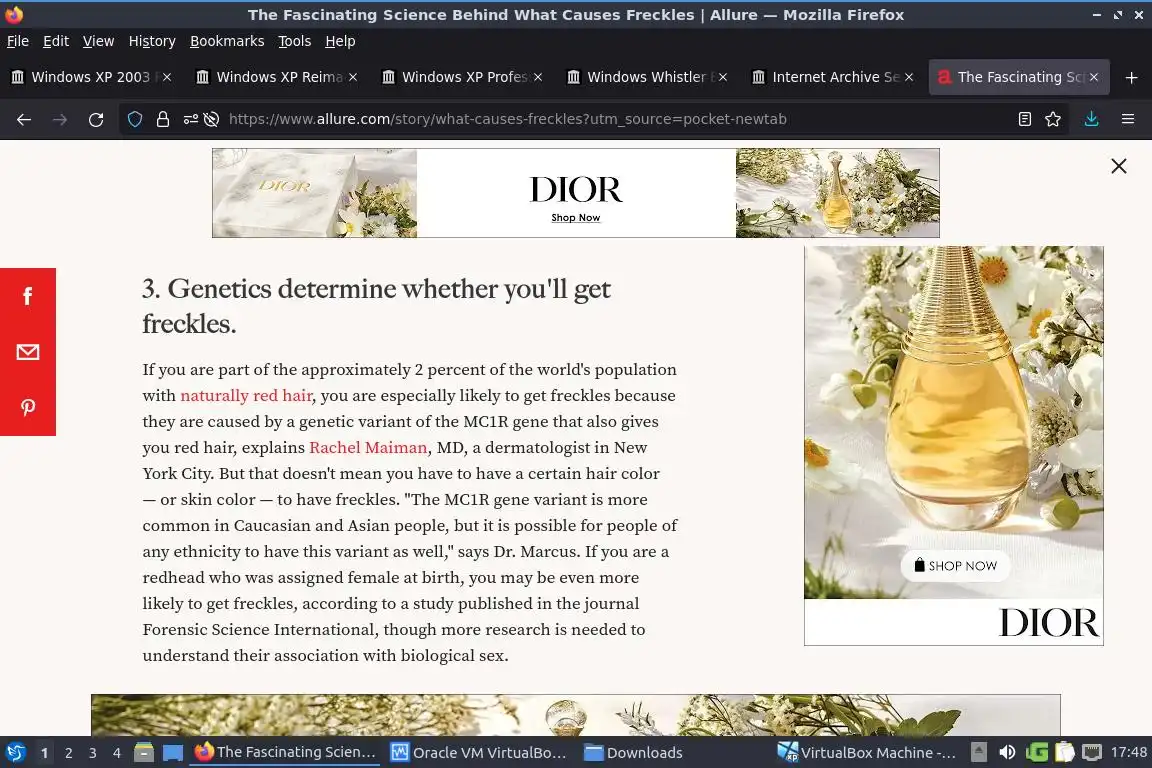Viewport: 1152px width, 768px height.
Task: Close The Fascinating Sc tab
Action: pos(1094,77)
